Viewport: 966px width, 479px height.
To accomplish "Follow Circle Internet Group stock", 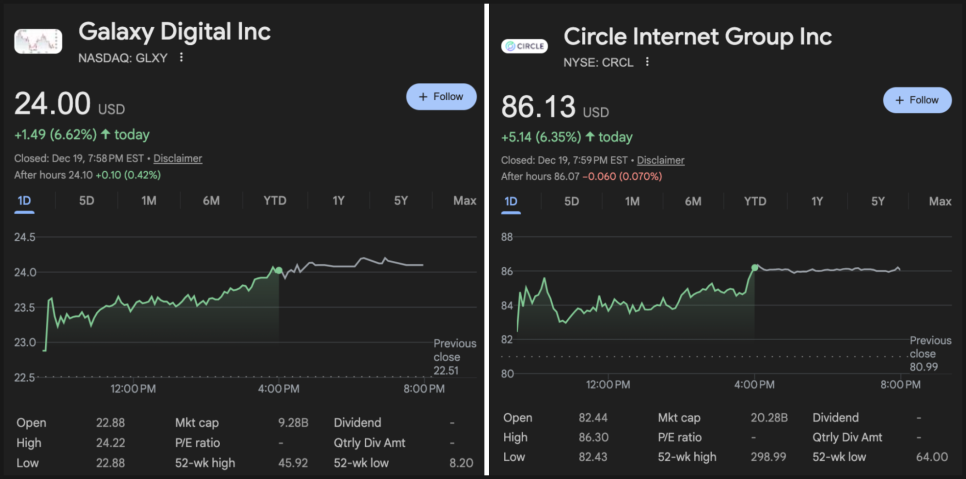I will coord(917,100).
